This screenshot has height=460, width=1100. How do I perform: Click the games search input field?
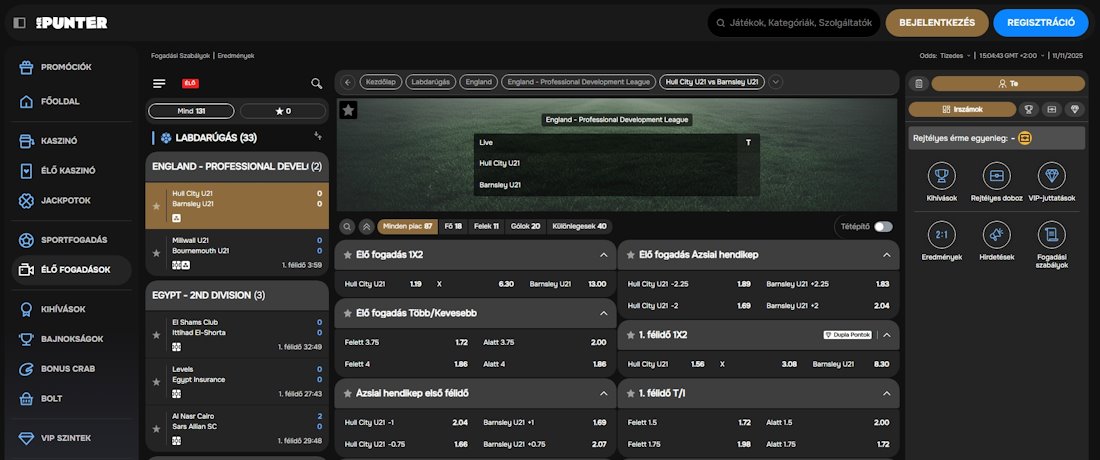click(800, 22)
